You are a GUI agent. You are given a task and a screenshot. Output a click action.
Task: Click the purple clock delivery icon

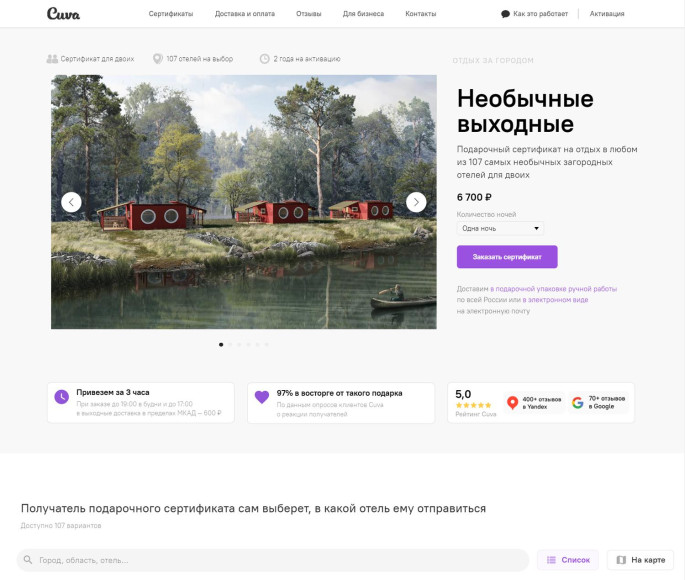click(x=62, y=397)
